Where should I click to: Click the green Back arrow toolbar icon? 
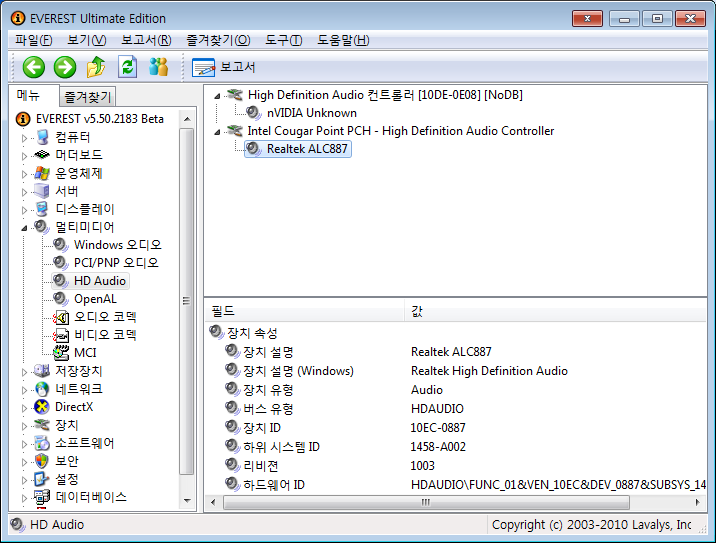click(34, 68)
